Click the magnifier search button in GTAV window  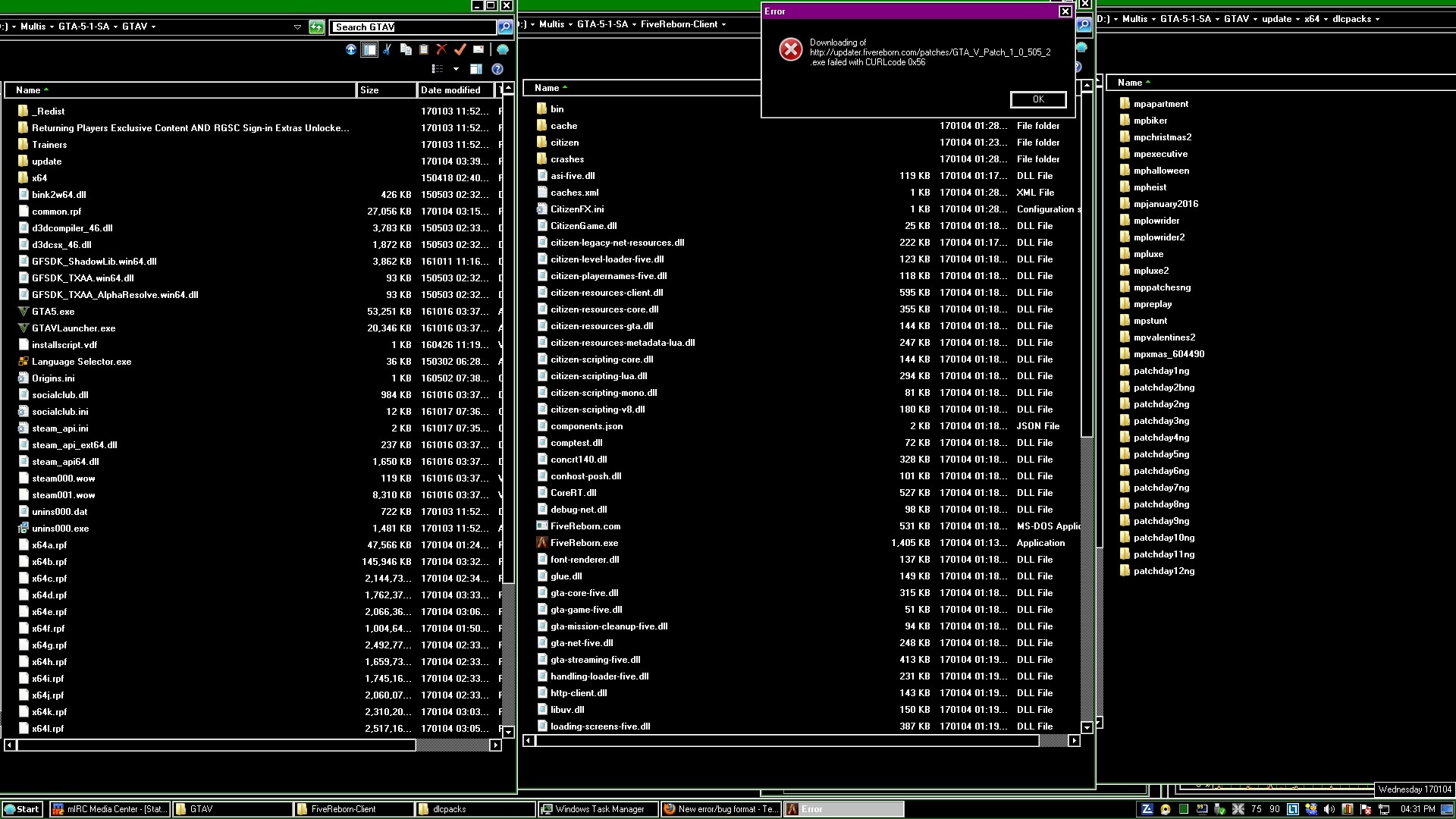[x=505, y=27]
